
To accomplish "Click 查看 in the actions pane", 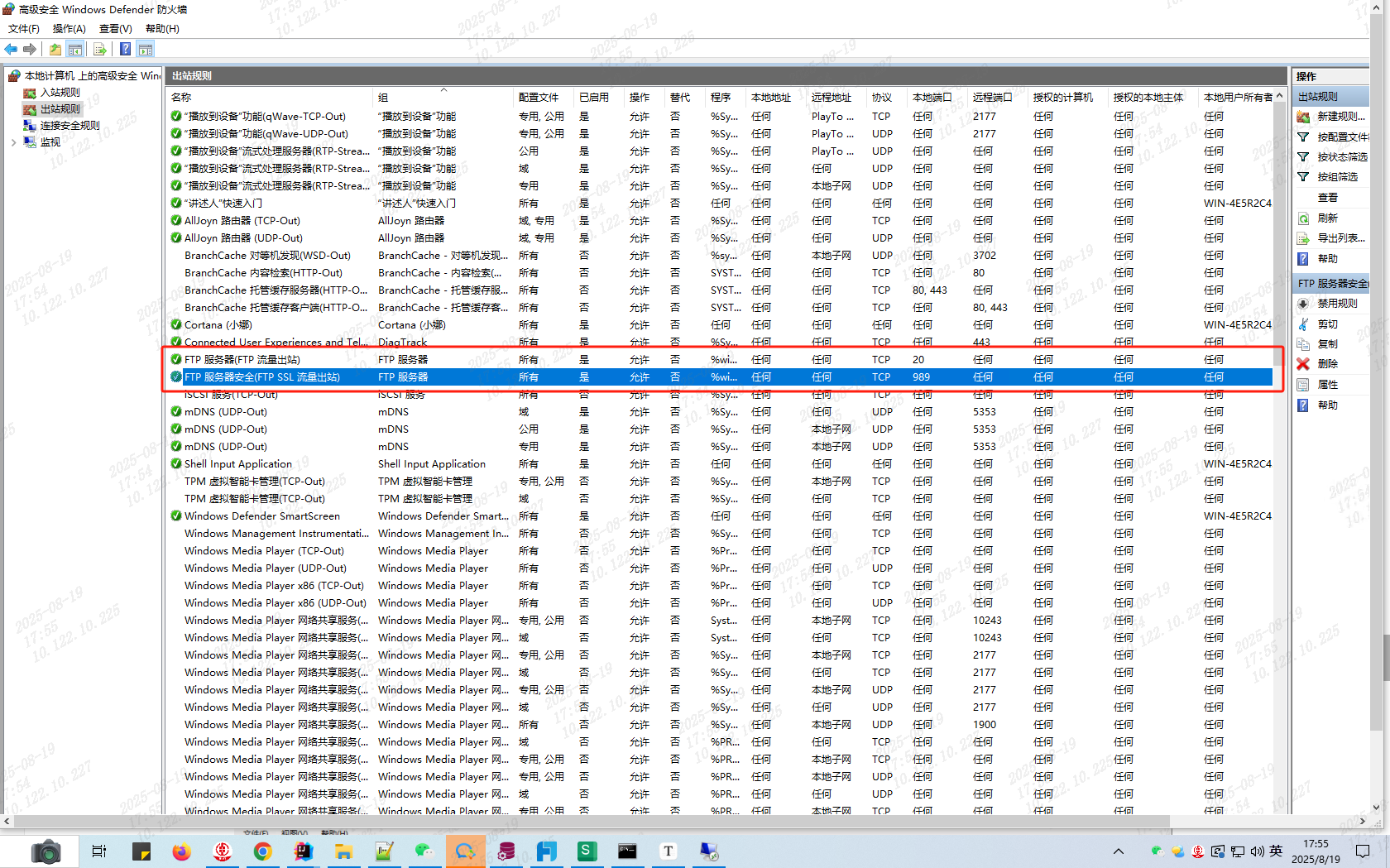I will (1328, 198).
